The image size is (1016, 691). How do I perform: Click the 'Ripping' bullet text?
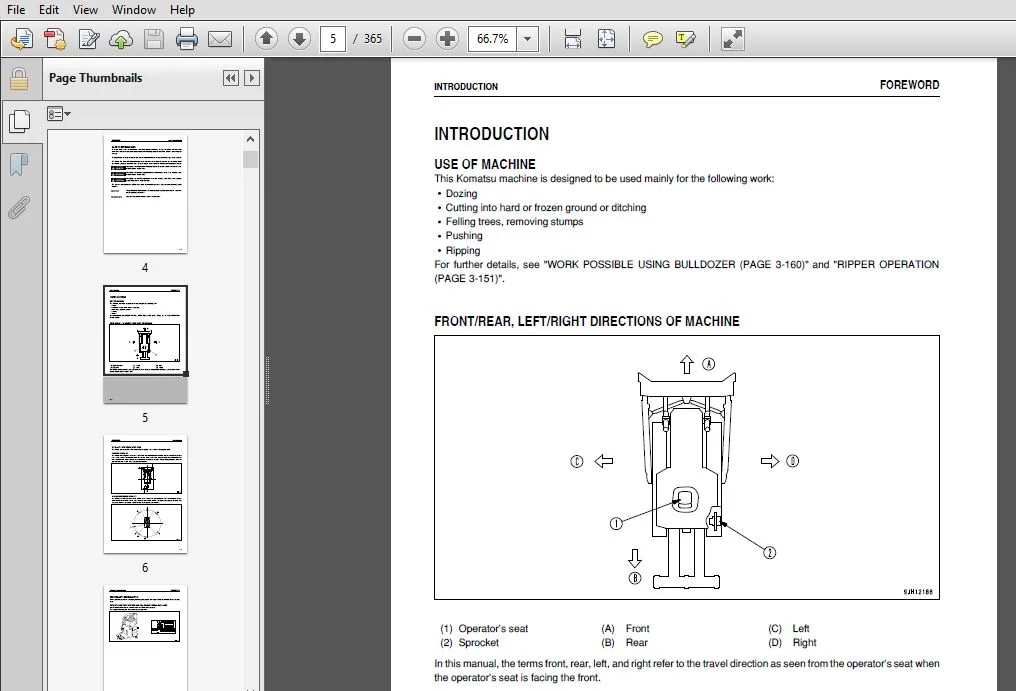point(463,250)
